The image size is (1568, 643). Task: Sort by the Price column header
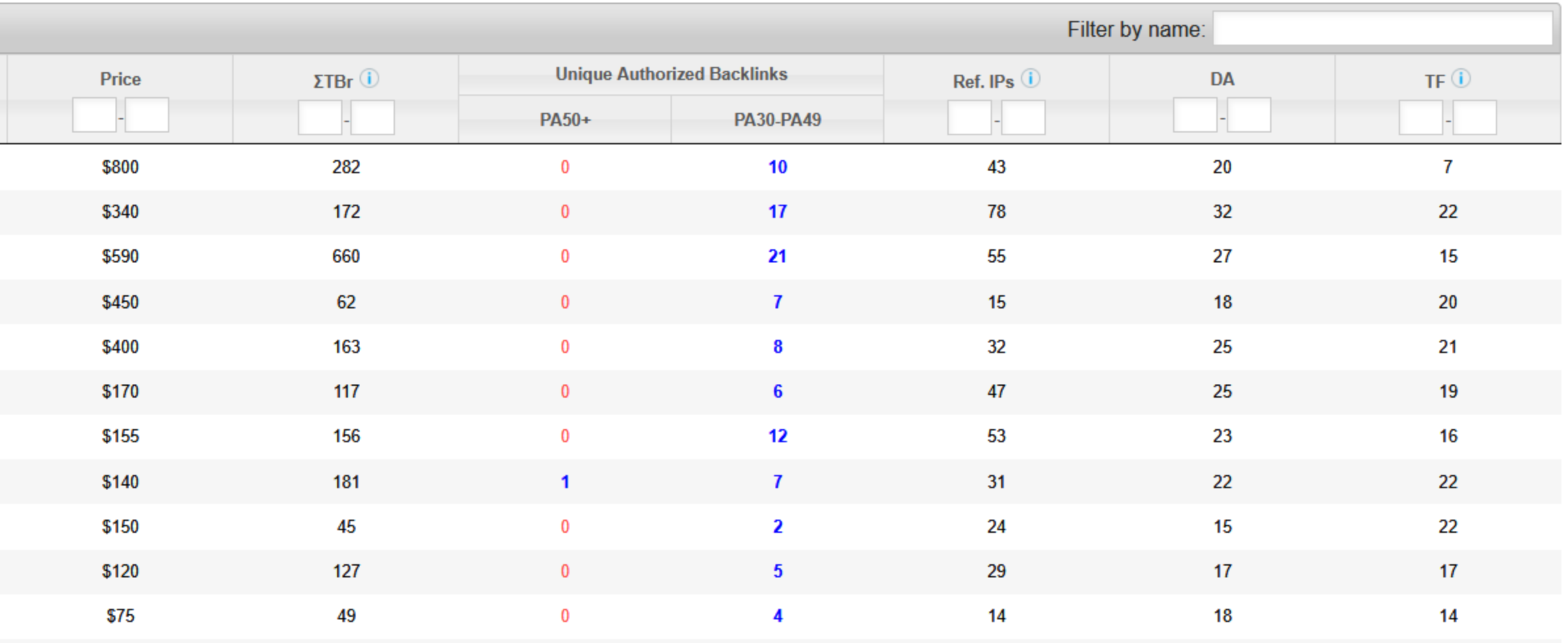(120, 79)
